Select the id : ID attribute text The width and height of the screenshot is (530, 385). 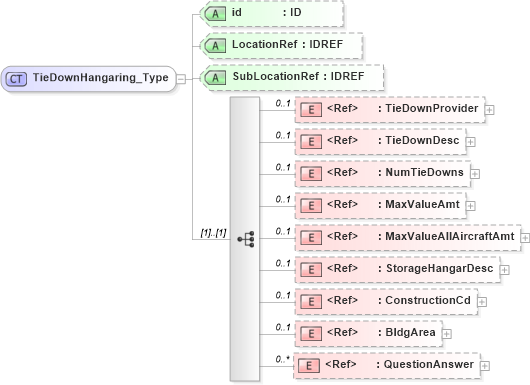coord(266,13)
